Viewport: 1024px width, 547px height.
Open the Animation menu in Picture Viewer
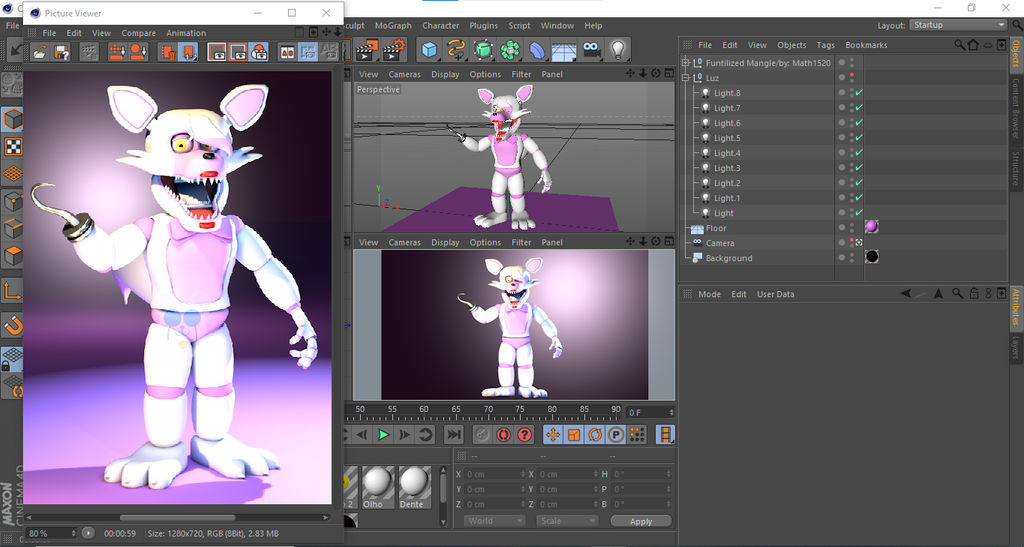pyautogui.click(x=186, y=33)
